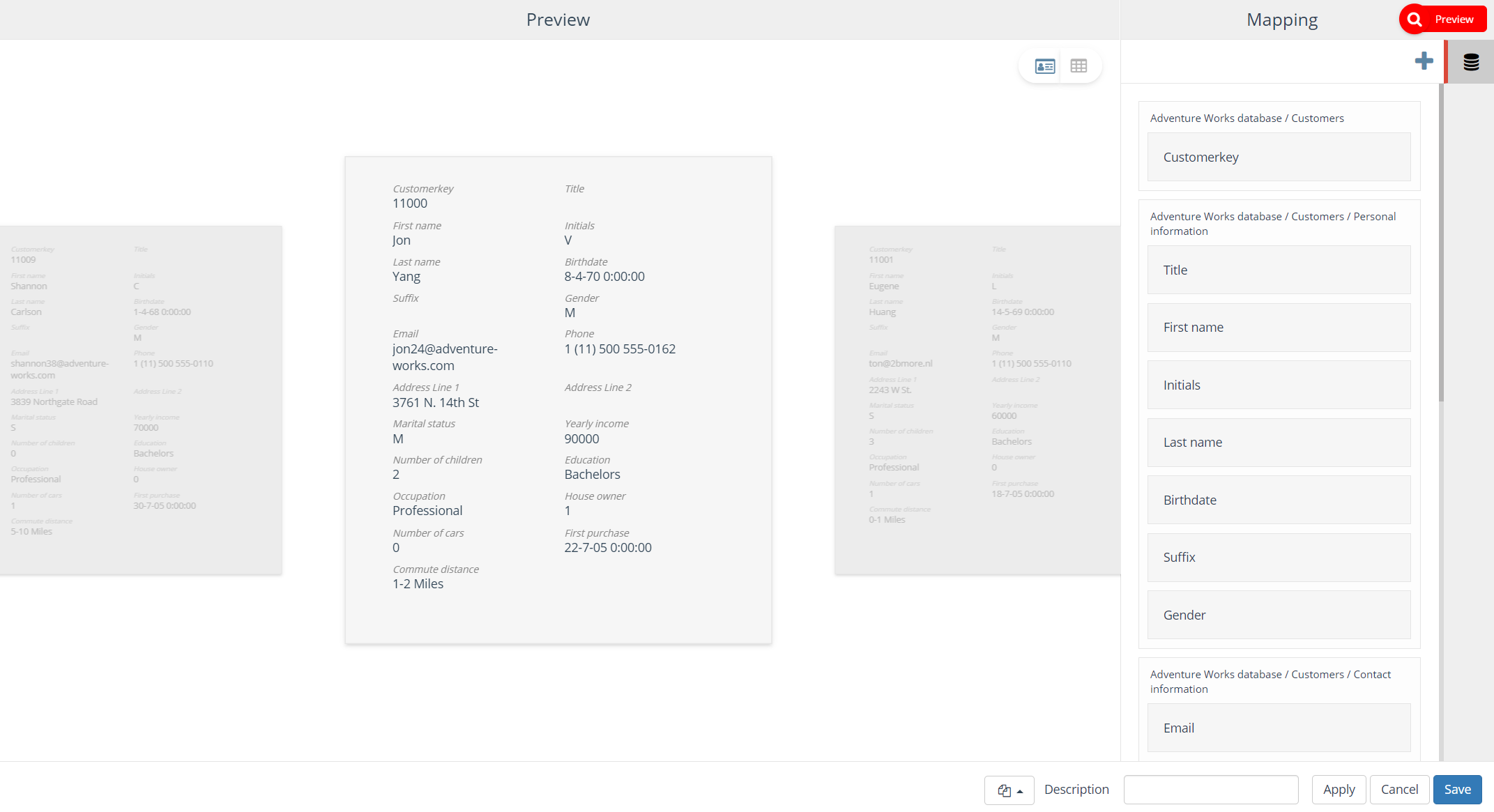Click the Apply button
This screenshot has width=1494, height=812.
(x=1339, y=790)
